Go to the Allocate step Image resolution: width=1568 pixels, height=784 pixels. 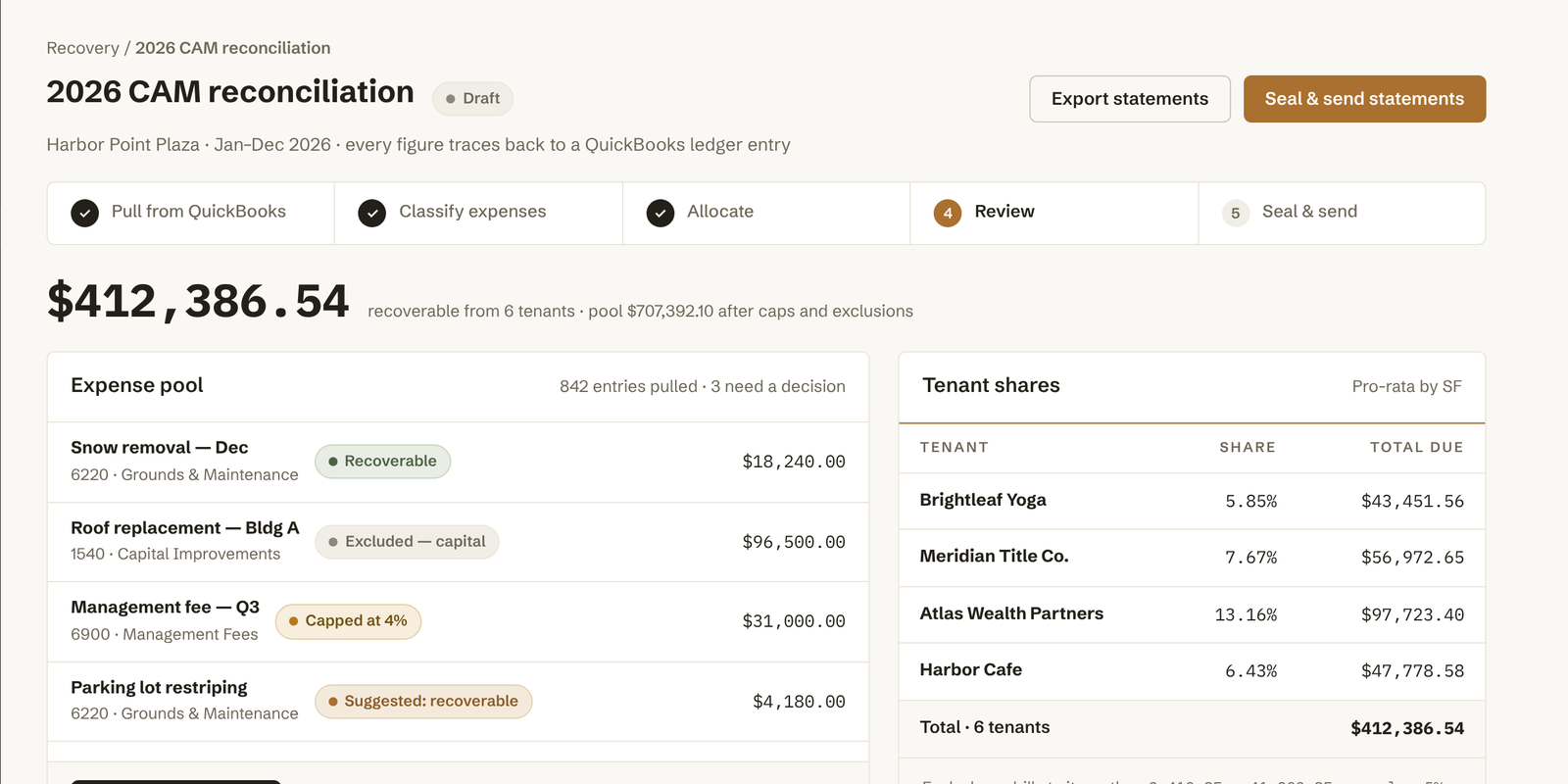[x=766, y=213]
